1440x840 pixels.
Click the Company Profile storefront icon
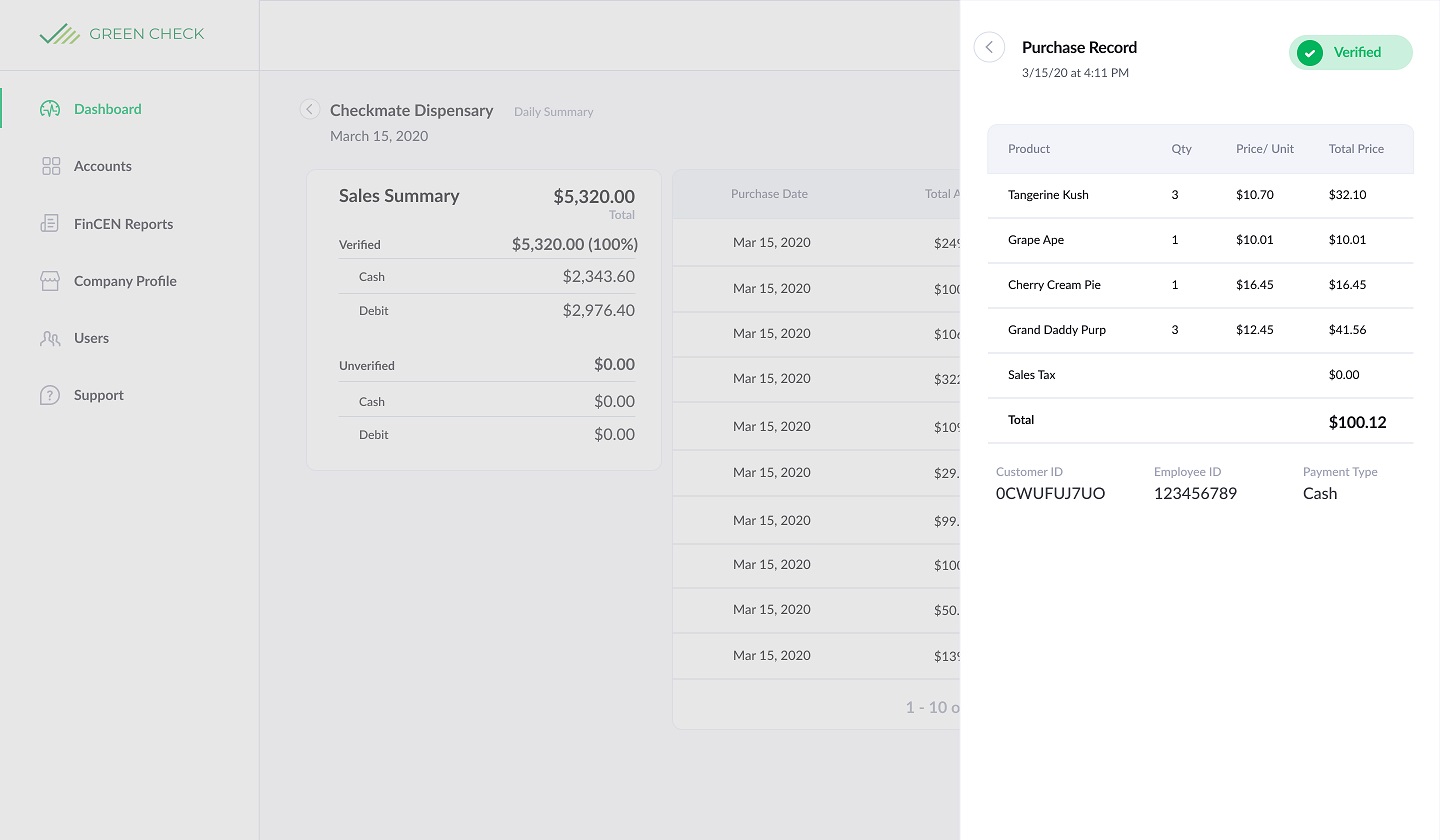pos(50,281)
